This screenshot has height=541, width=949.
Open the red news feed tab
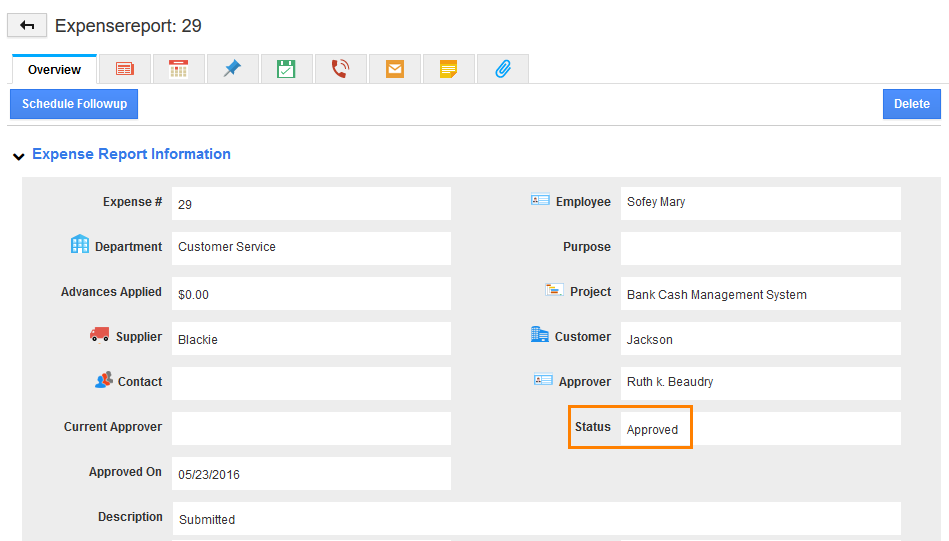click(124, 69)
